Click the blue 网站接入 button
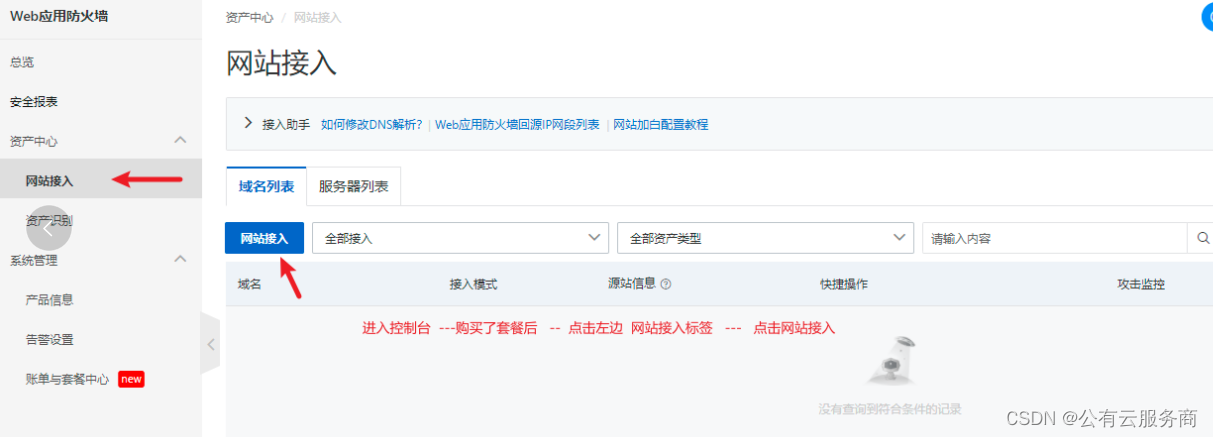 264,239
